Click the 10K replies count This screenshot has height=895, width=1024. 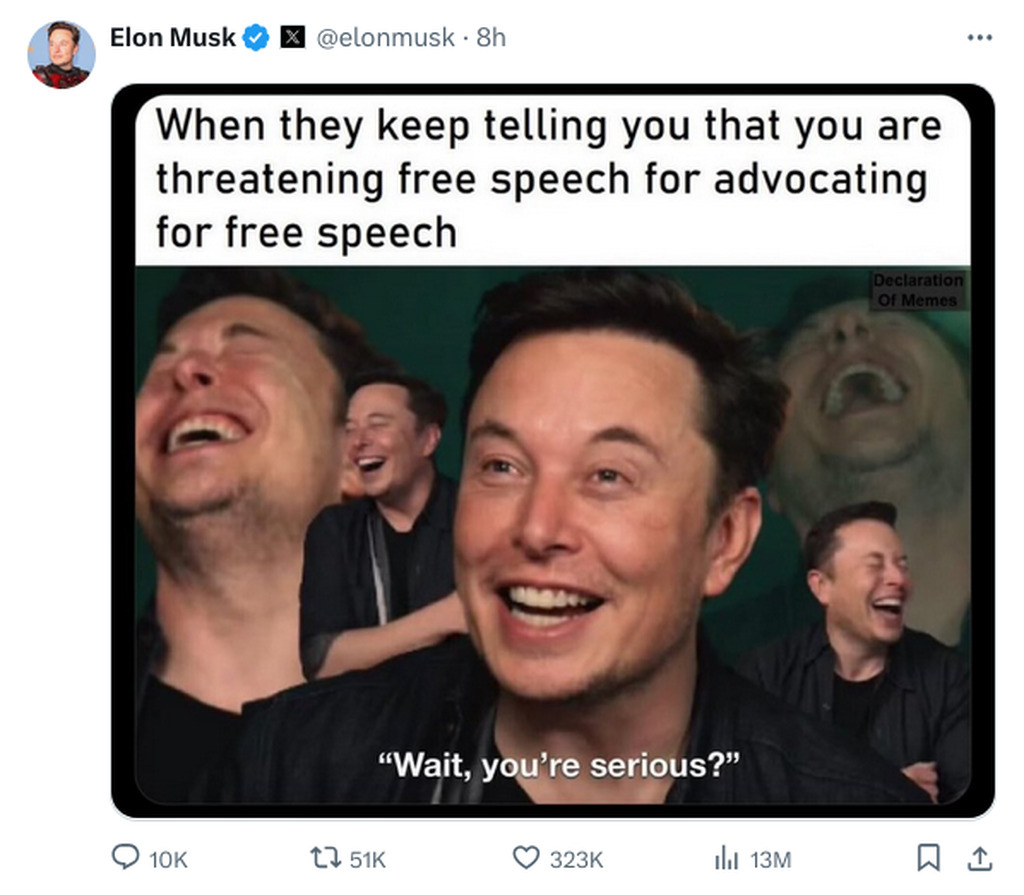(168, 860)
